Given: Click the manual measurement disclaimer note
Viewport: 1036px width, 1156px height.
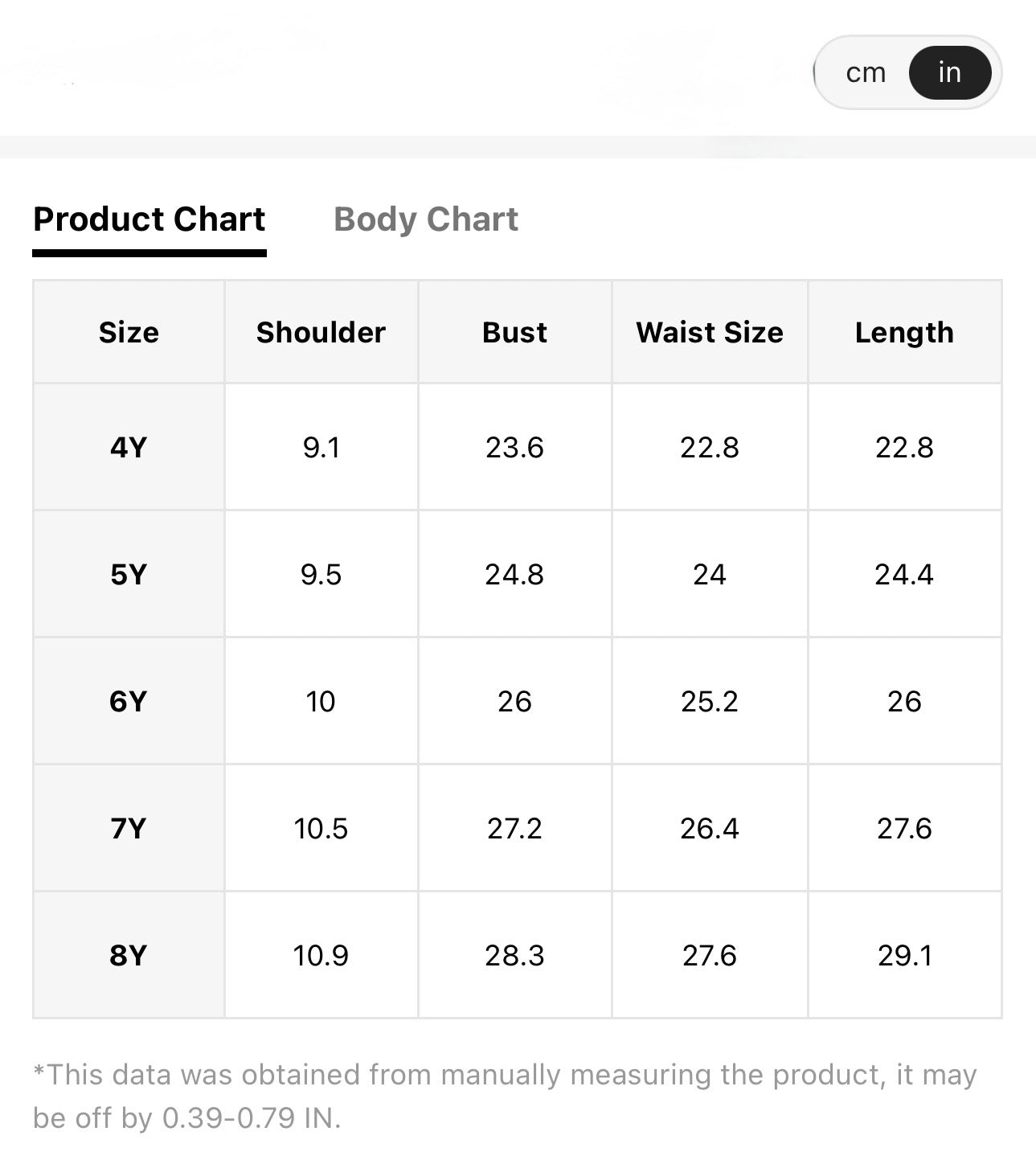Looking at the screenshot, I should point(505,1096).
